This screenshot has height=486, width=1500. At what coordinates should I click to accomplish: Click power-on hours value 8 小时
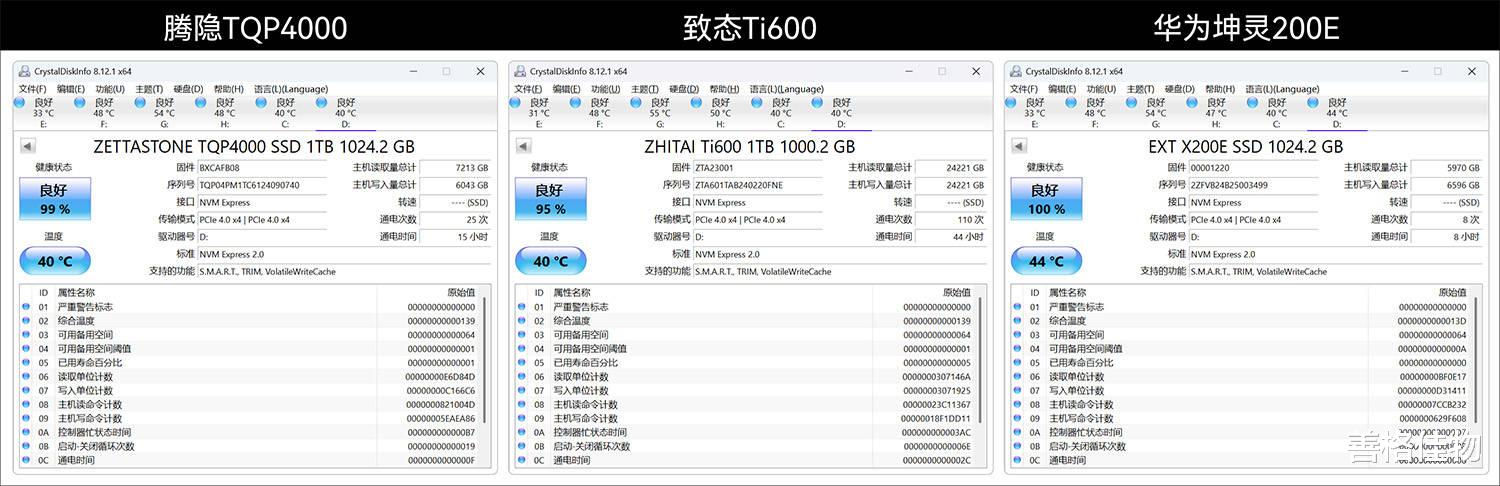point(1447,237)
